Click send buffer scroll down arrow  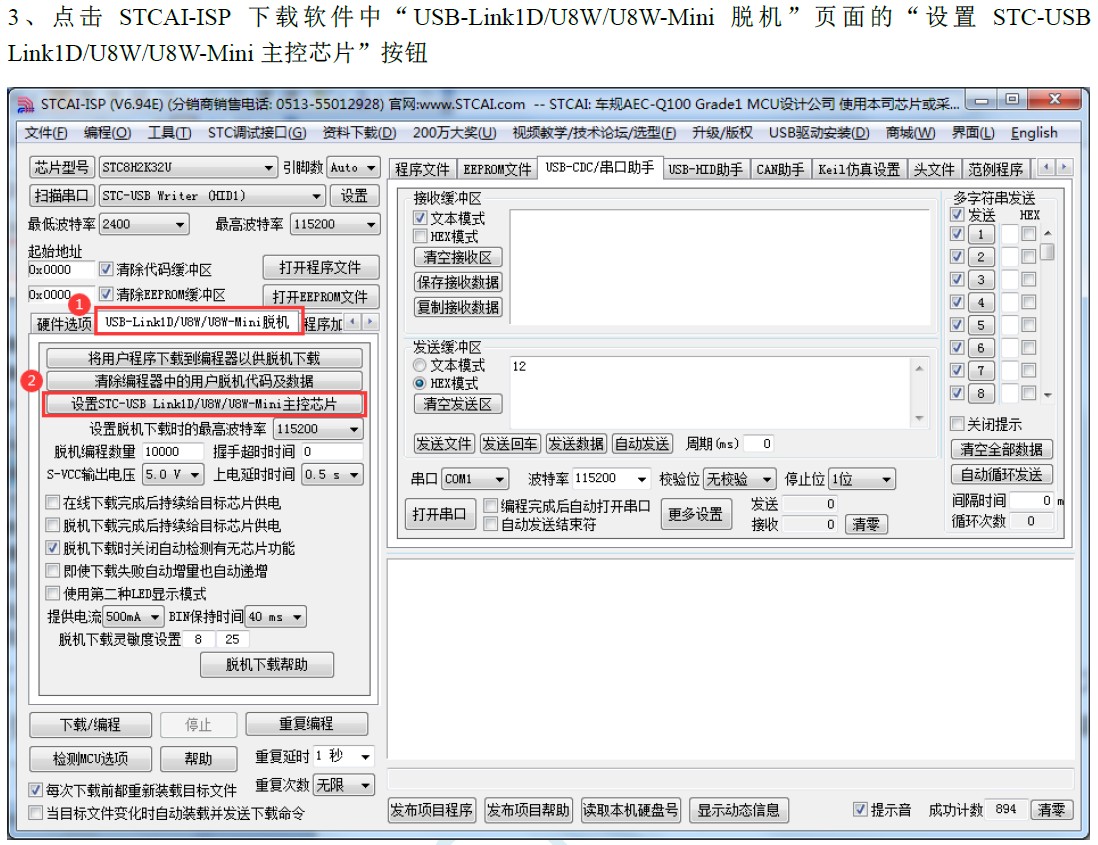[x=919, y=419]
